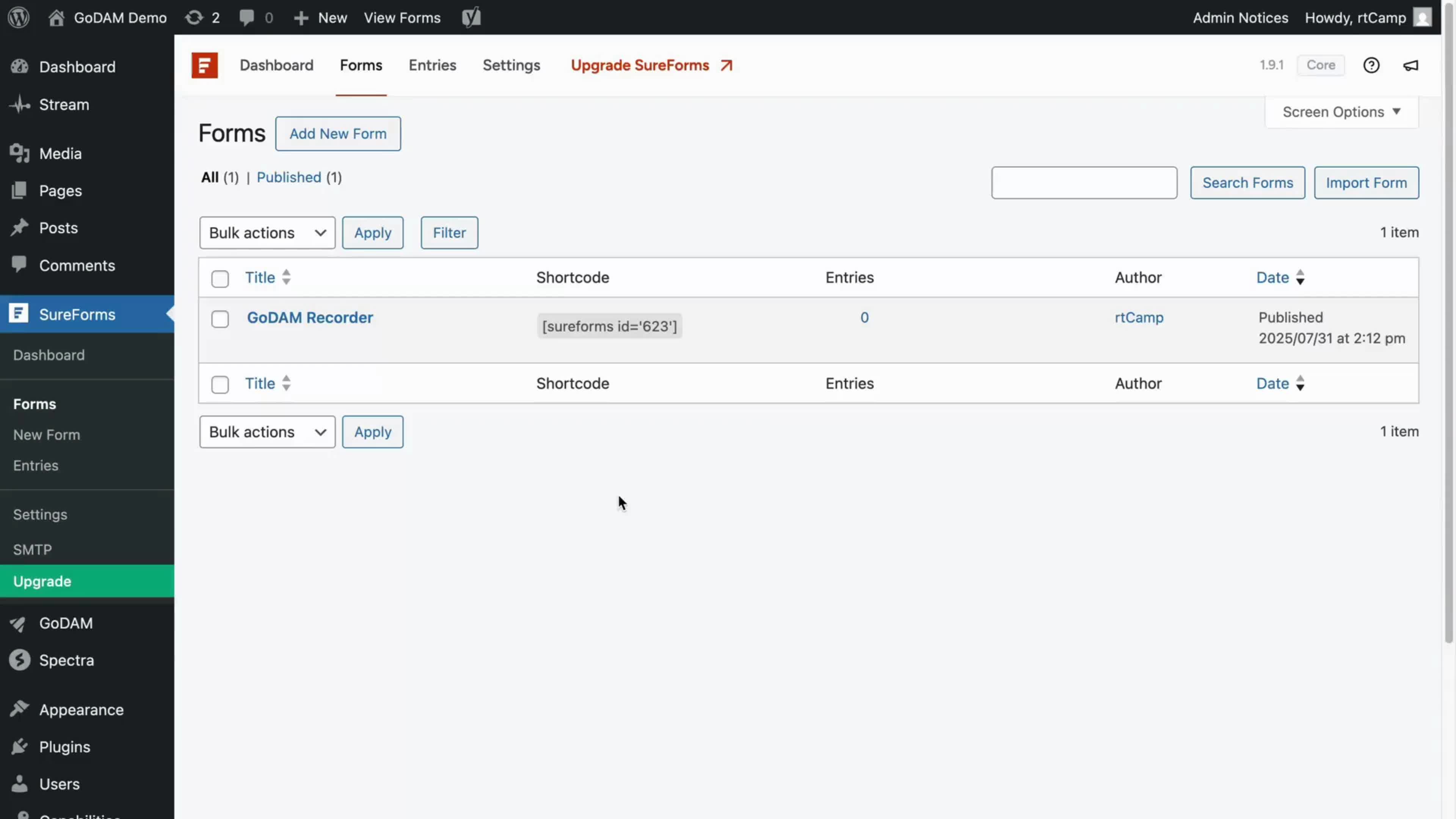The height and width of the screenshot is (819, 1456).
Task: Open Settings in the SureForms top navigation
Action: pos(511,65)
